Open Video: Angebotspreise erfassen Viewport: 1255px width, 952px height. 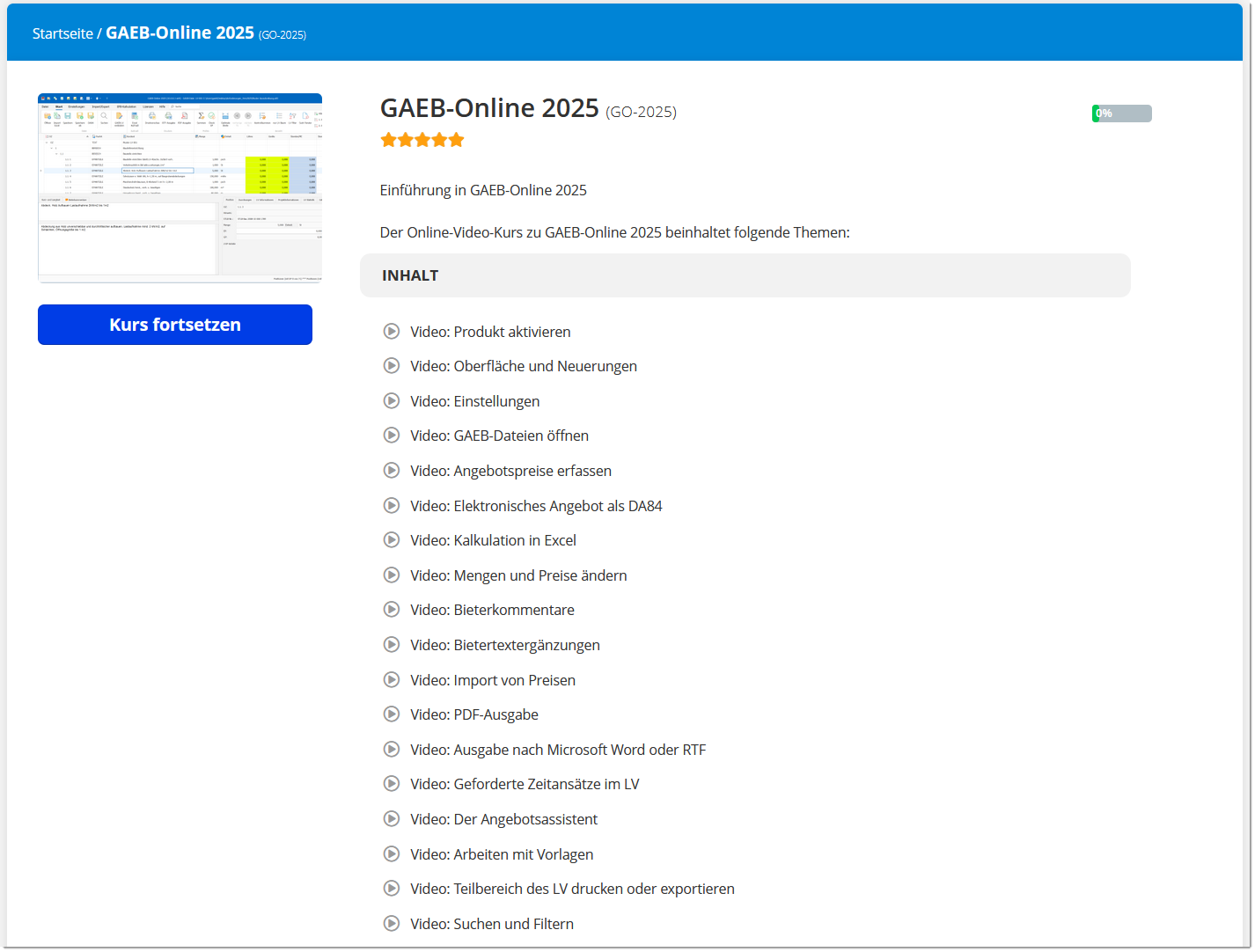click(x=510, y=471)
